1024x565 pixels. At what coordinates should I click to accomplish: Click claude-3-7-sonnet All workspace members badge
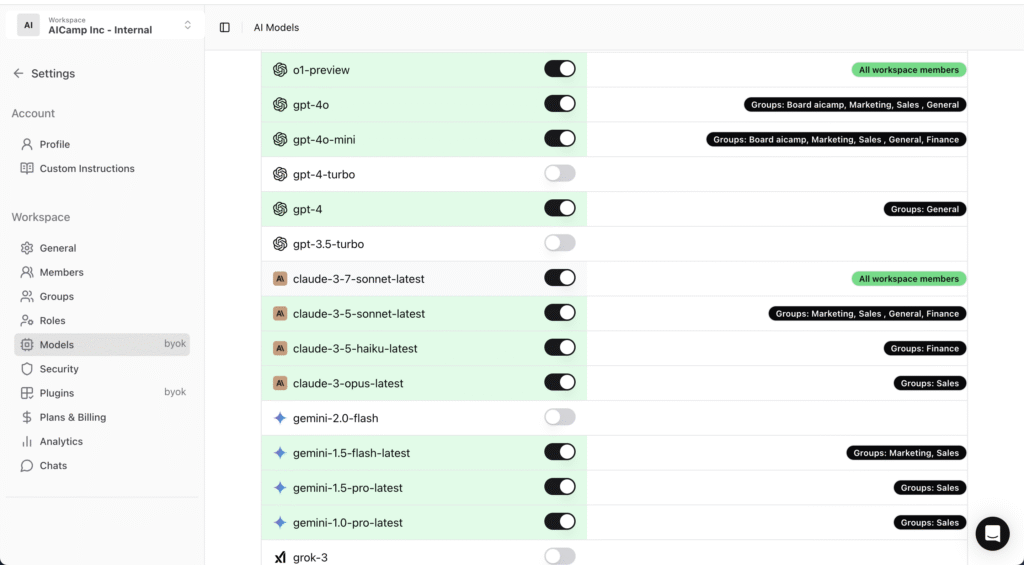click(908, 279)
